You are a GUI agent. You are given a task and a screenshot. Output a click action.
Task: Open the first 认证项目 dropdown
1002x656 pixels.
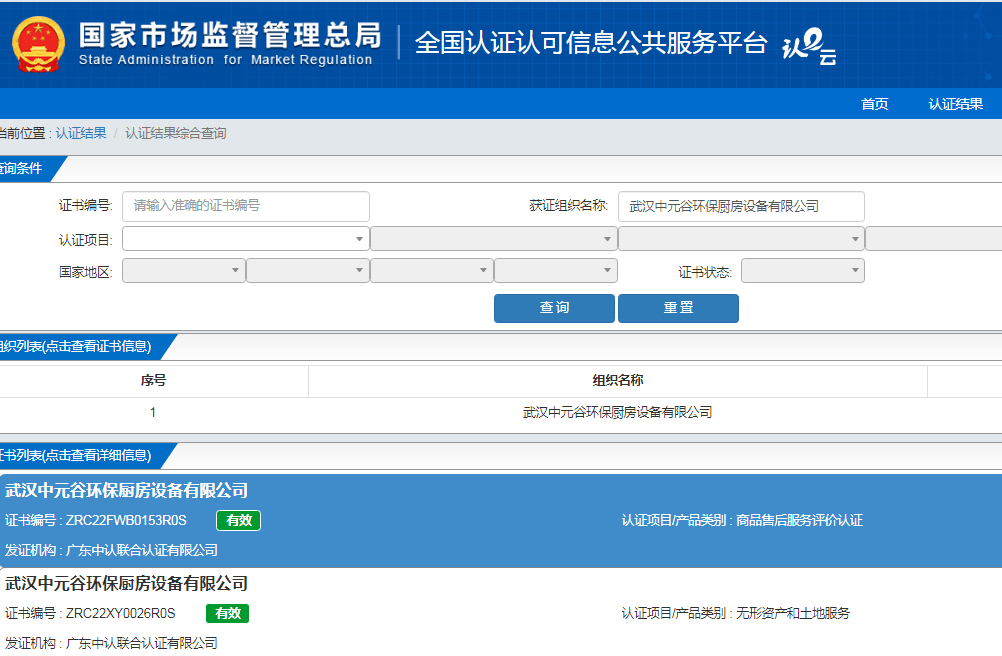click(x=246, y=239)
